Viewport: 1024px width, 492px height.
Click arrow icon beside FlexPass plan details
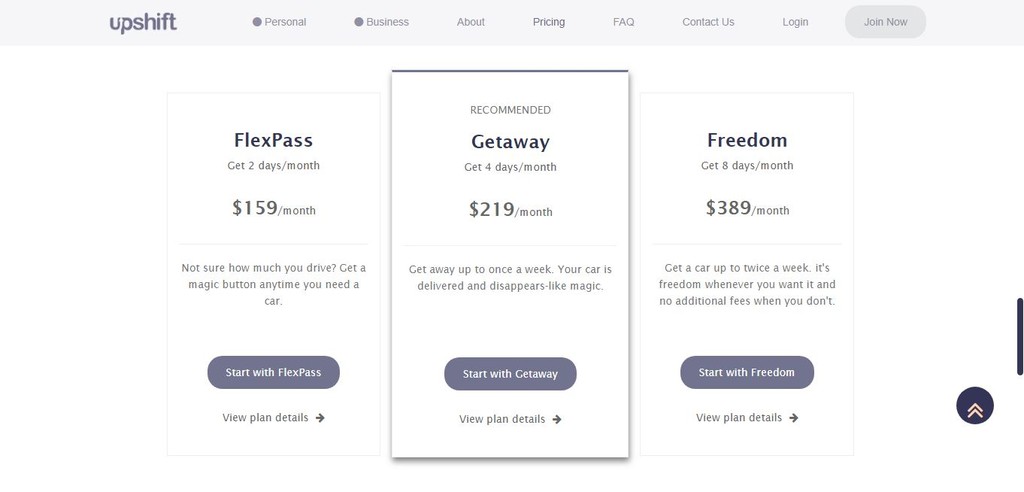(320, 418)
